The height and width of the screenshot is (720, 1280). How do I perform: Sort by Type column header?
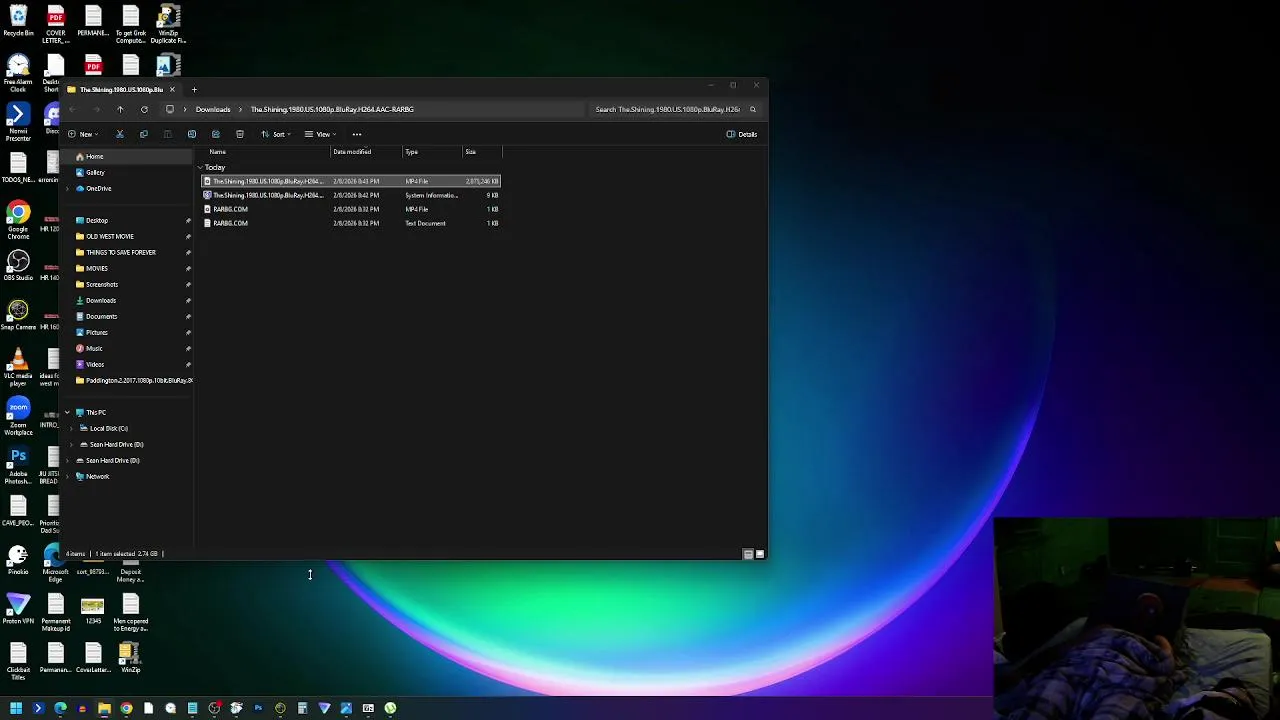[x=432, y=152]
